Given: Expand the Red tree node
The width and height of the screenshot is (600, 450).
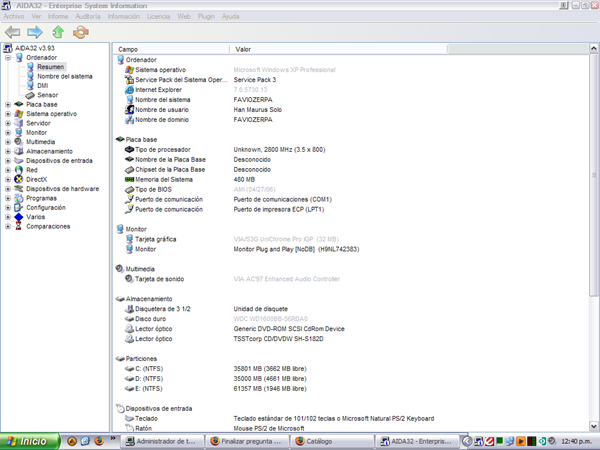Looking at the screenshot, I should pos(8,170).
